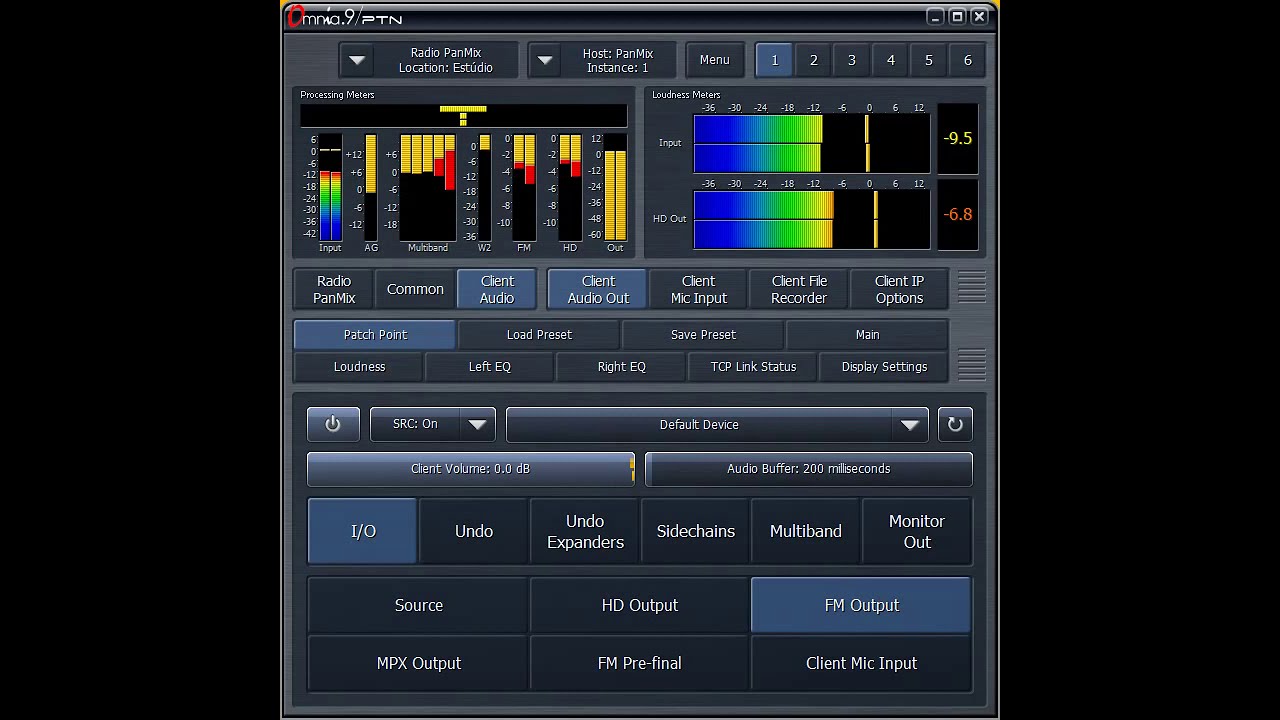Click the Omnia.9/PTN logo in title bar
1280x720 pixels.
pos(345,17)
